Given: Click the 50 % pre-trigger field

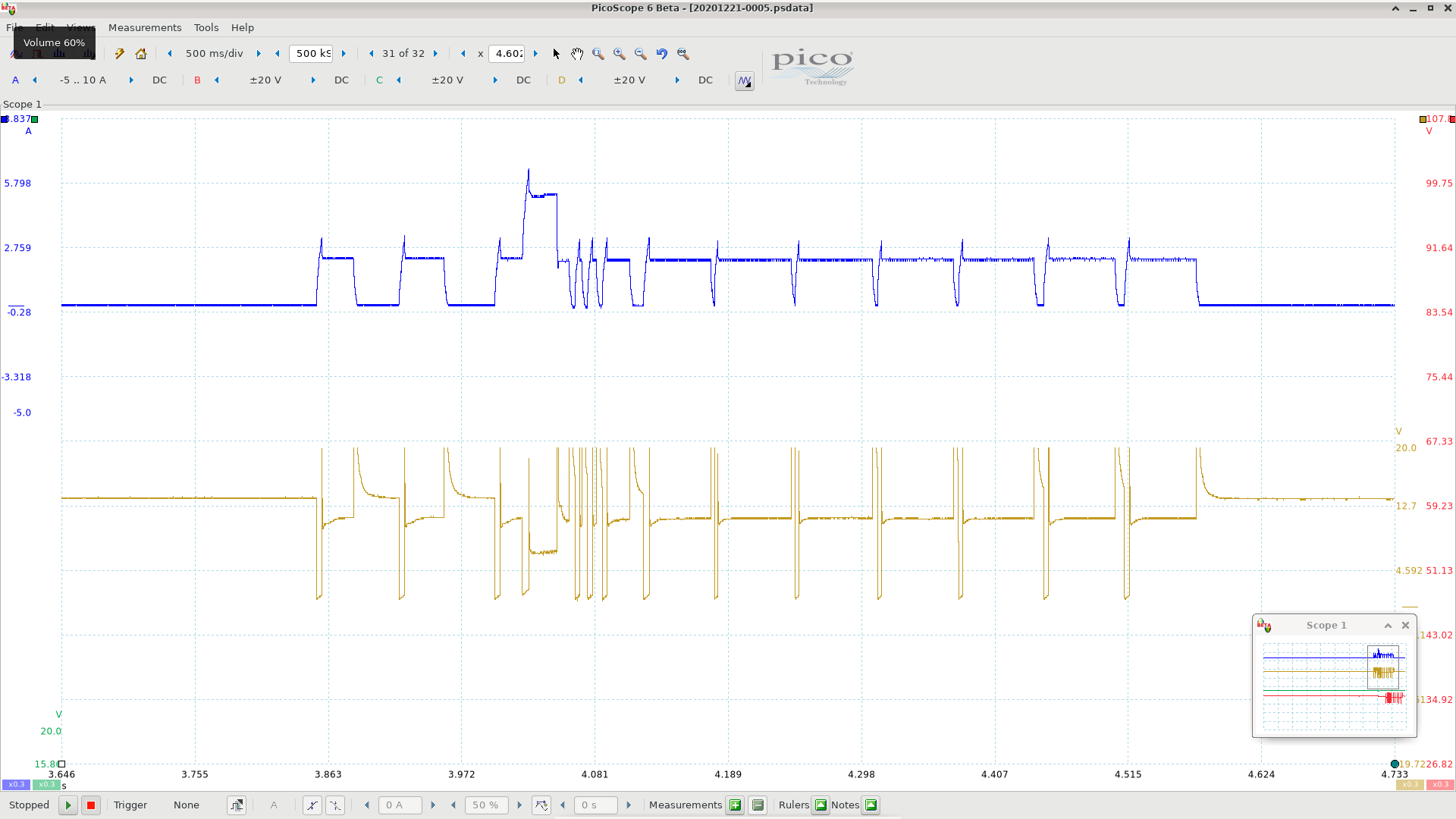Looking at the screenshot, I should tap(486, 805).
